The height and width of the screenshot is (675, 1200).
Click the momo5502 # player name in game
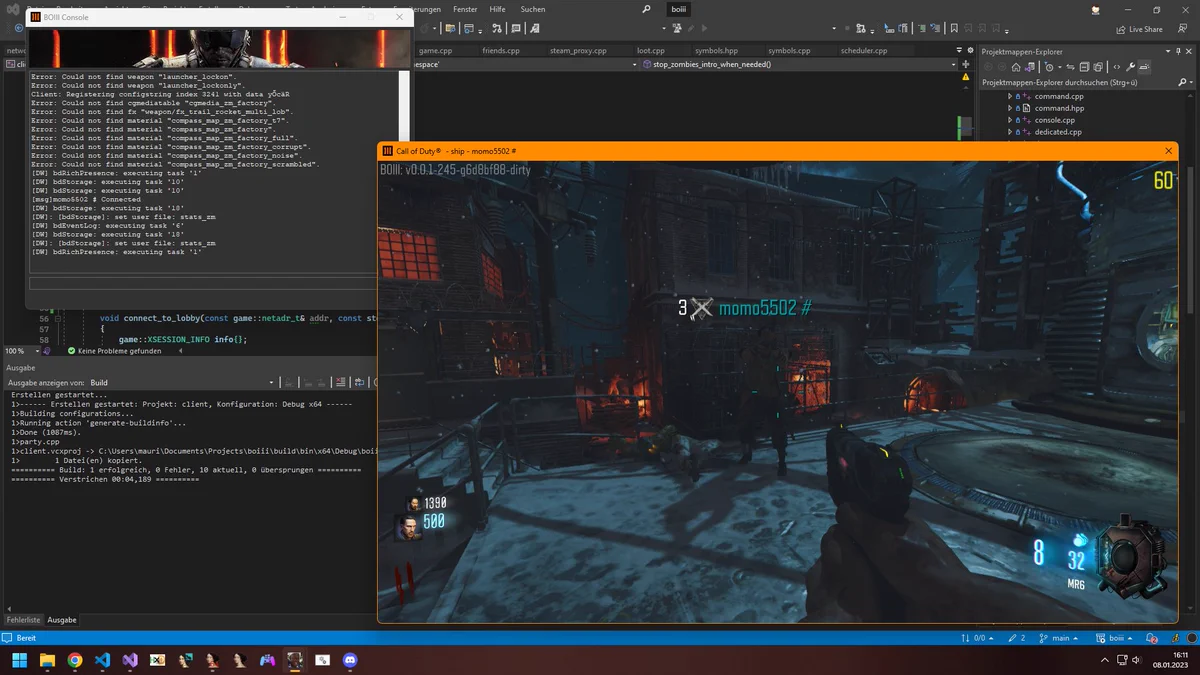(765, 308)
